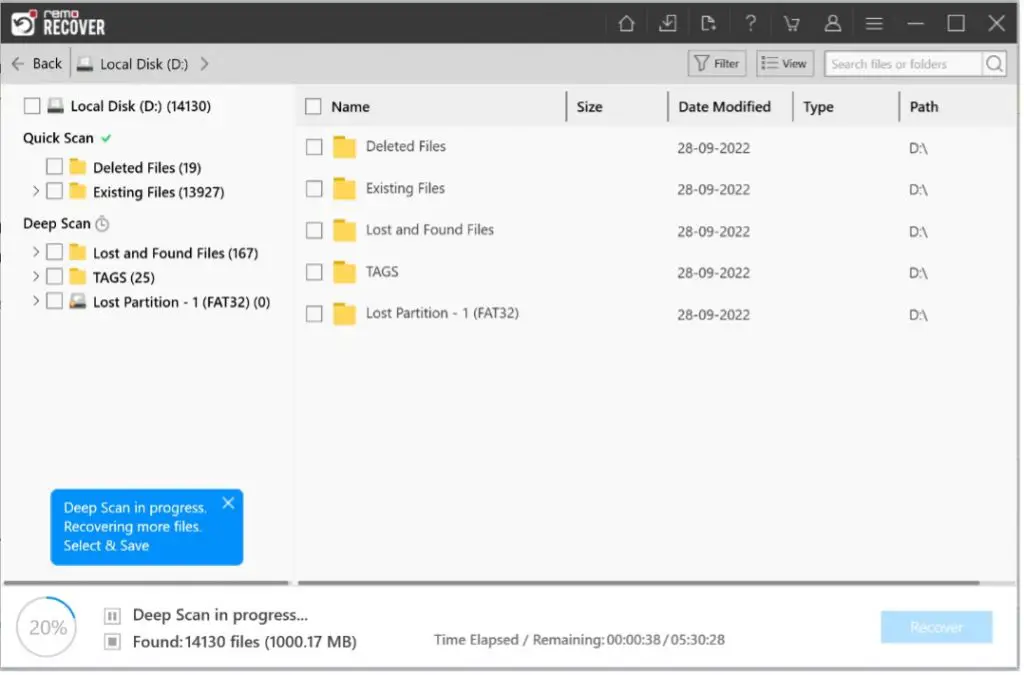Expand the Lost and Found Files tree node
1024x675 pixels.
(x=36, y=253)
